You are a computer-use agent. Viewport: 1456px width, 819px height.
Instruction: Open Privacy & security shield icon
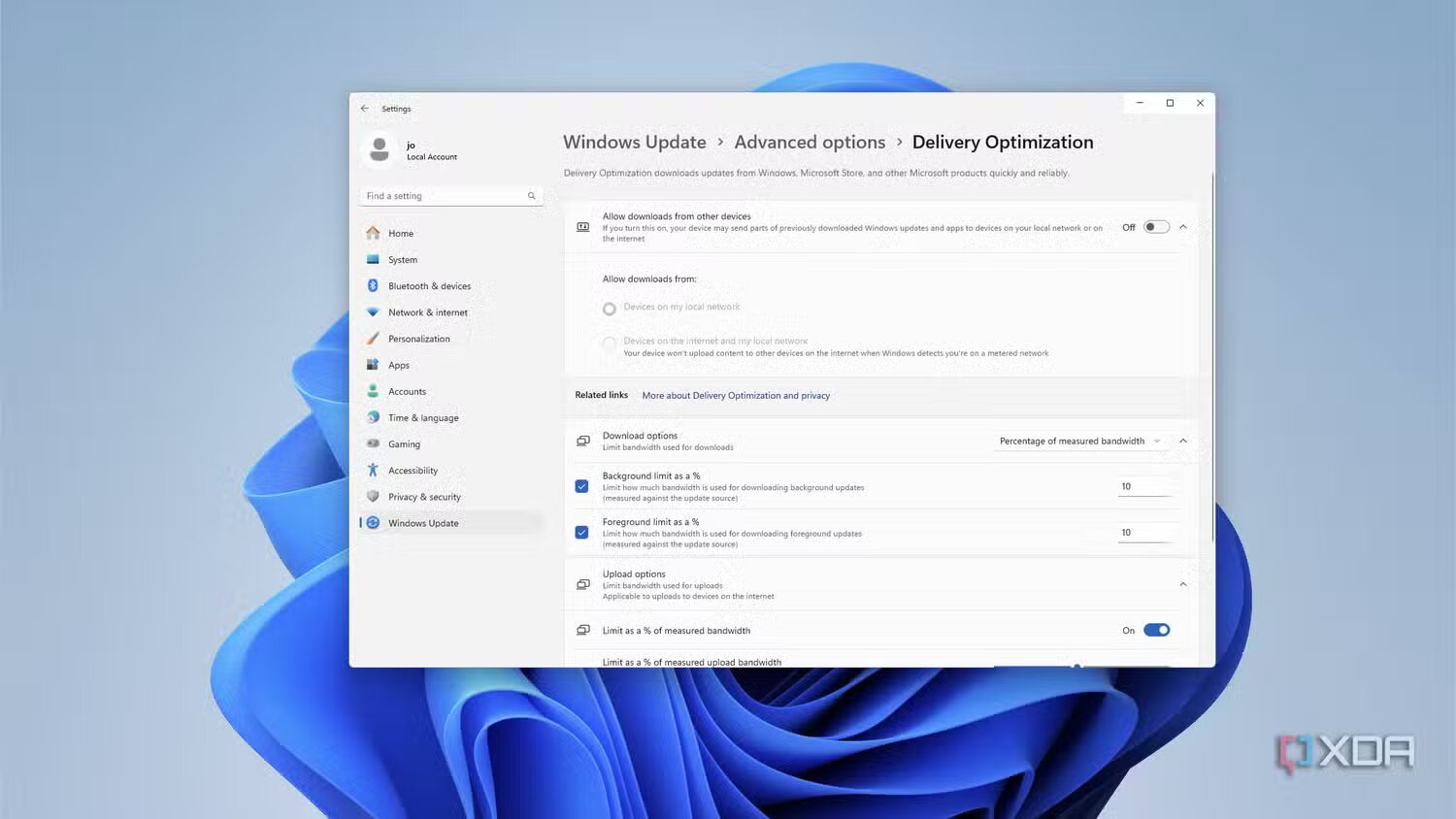coord(373,497)
